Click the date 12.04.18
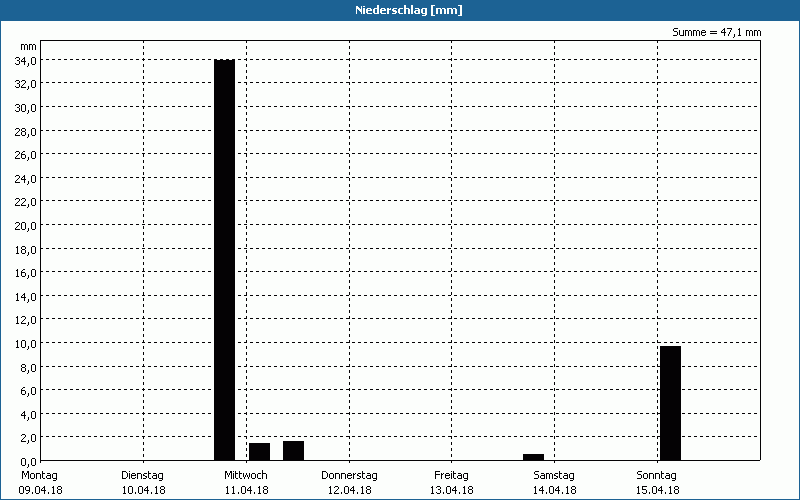Viewport: 800px width, 500px height. [349, 490]
